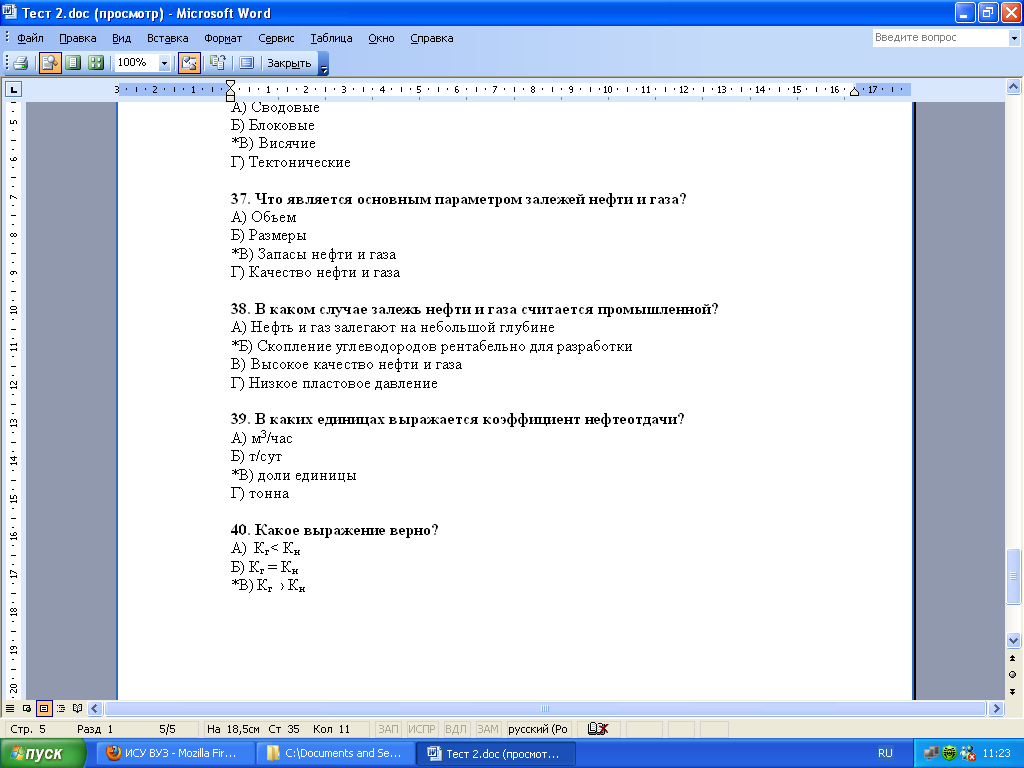
Task: Expand the toolbar options arrow
Action: [324, 64]
